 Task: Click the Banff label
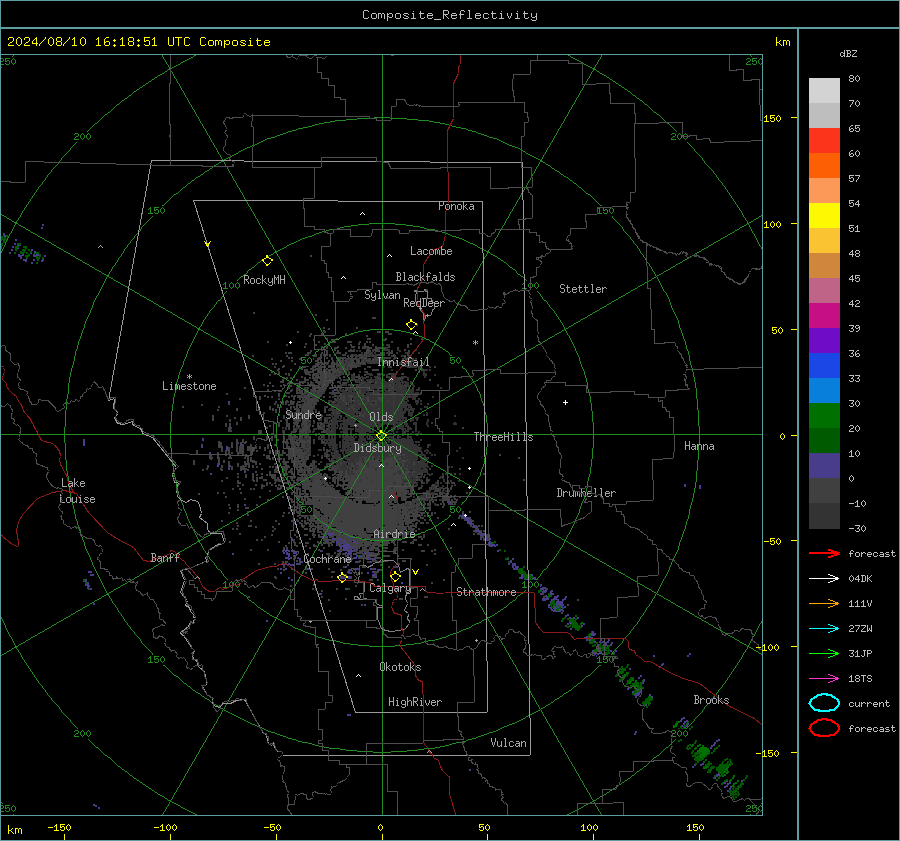(165, 558)
